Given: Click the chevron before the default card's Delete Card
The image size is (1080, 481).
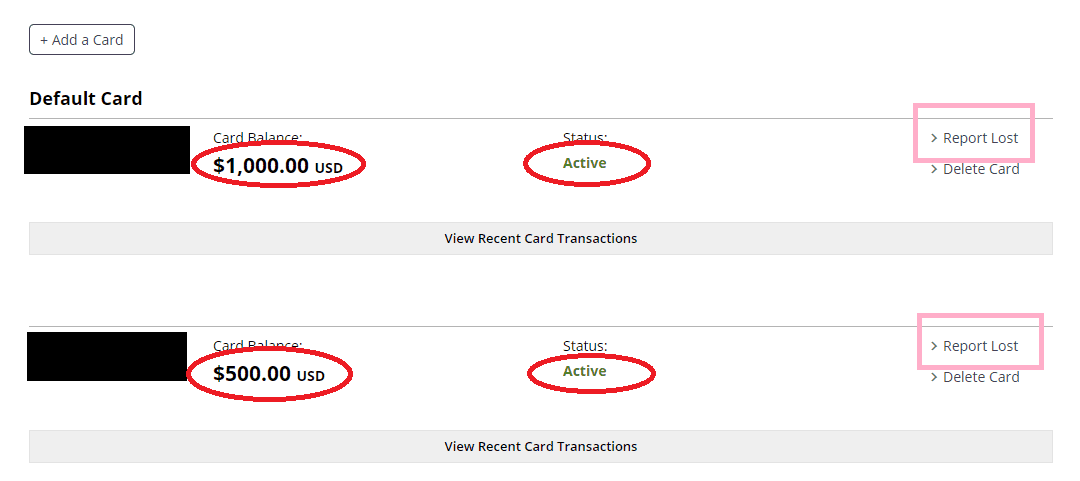Looking at the screenshot, I should [934, 169].
